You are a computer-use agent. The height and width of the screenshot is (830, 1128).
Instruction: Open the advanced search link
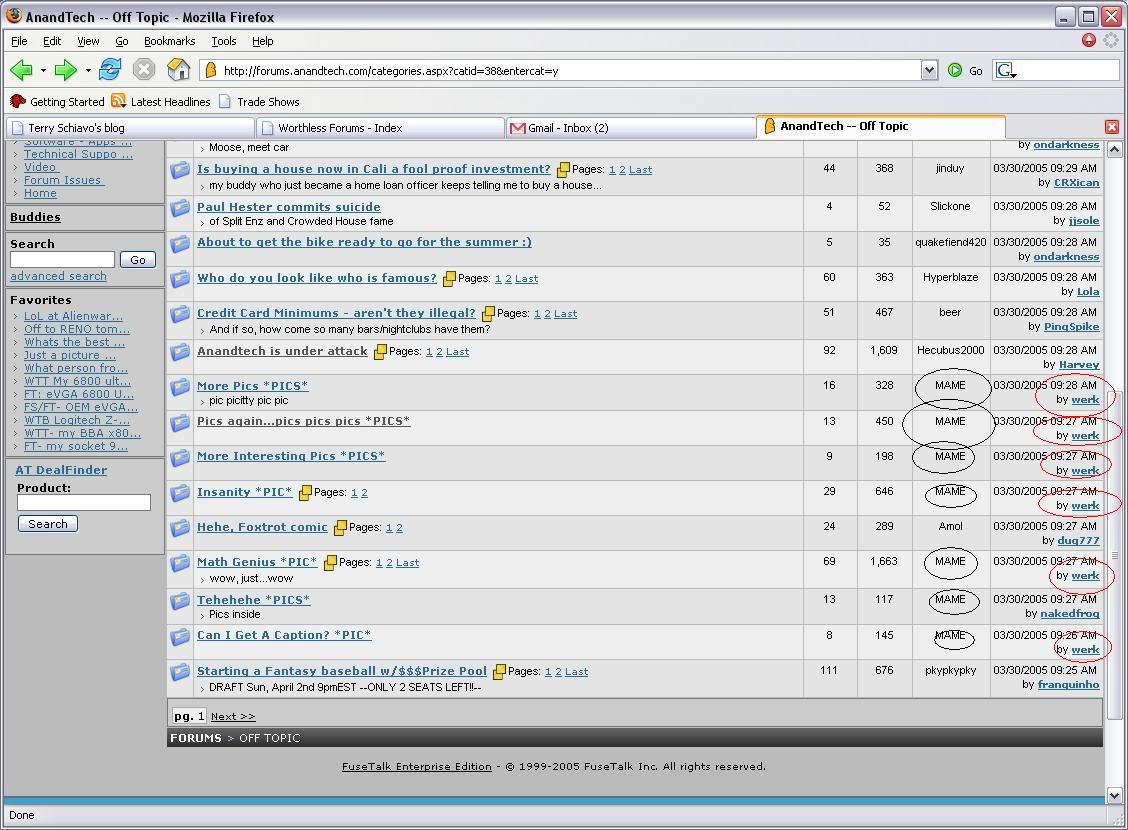click(x=58, y=276)
